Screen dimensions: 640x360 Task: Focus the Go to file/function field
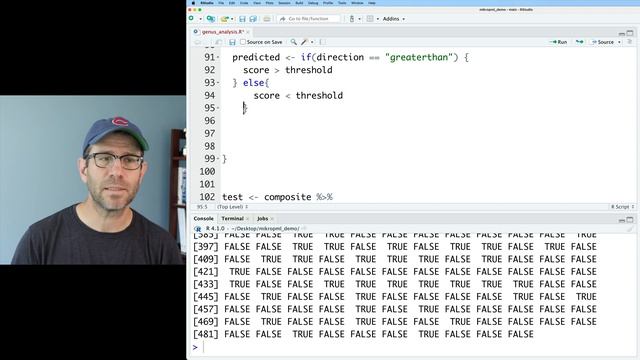pos(309,19)
